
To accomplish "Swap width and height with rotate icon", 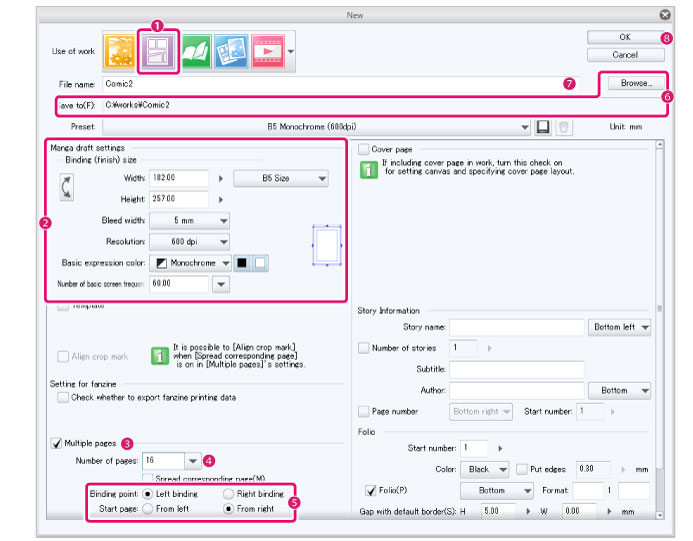I will click(66, 187).
